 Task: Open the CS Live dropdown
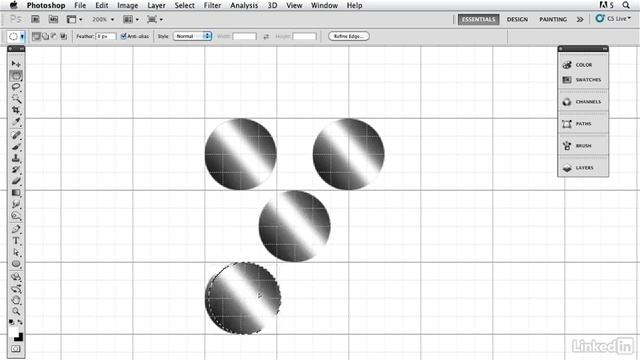click(x=613, y=19)
